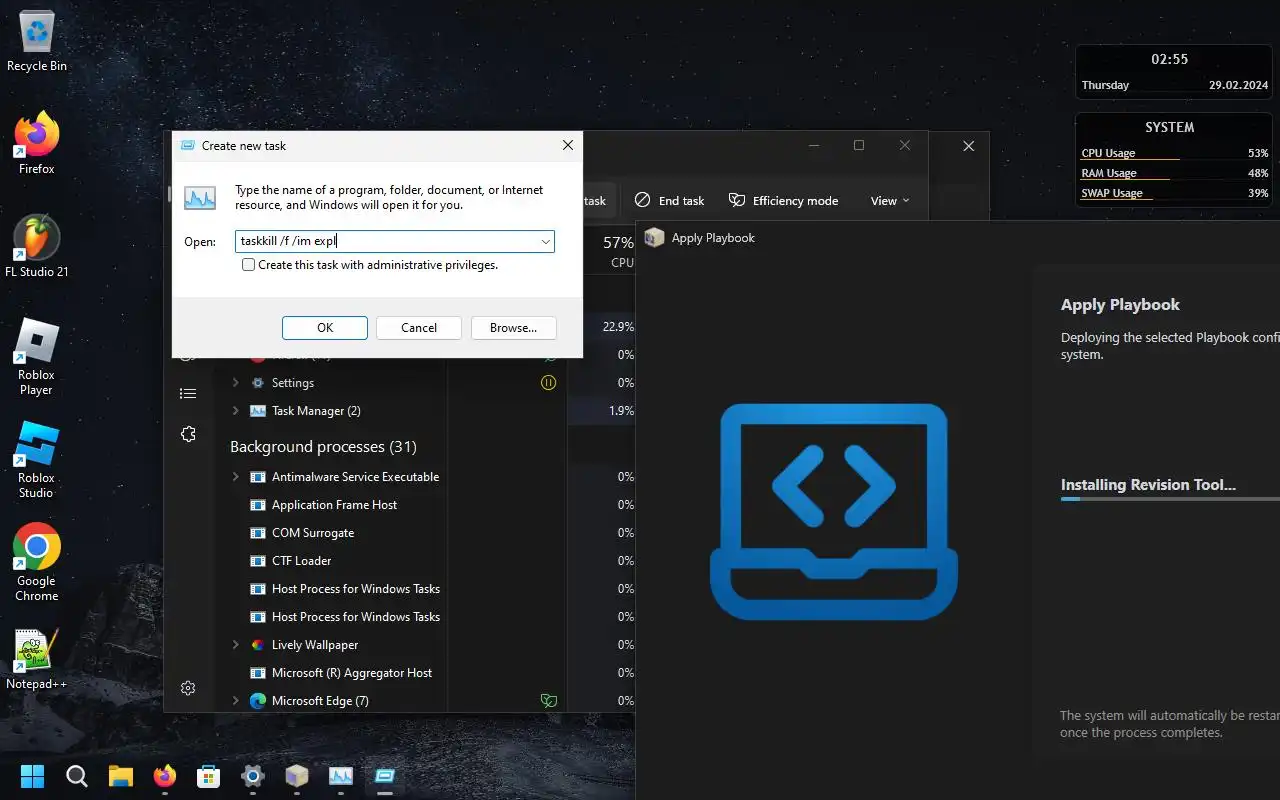The image size is (1280, 800).
Task: Click Installing Revision Tool progress bar
Action: tap(1170, 498)
